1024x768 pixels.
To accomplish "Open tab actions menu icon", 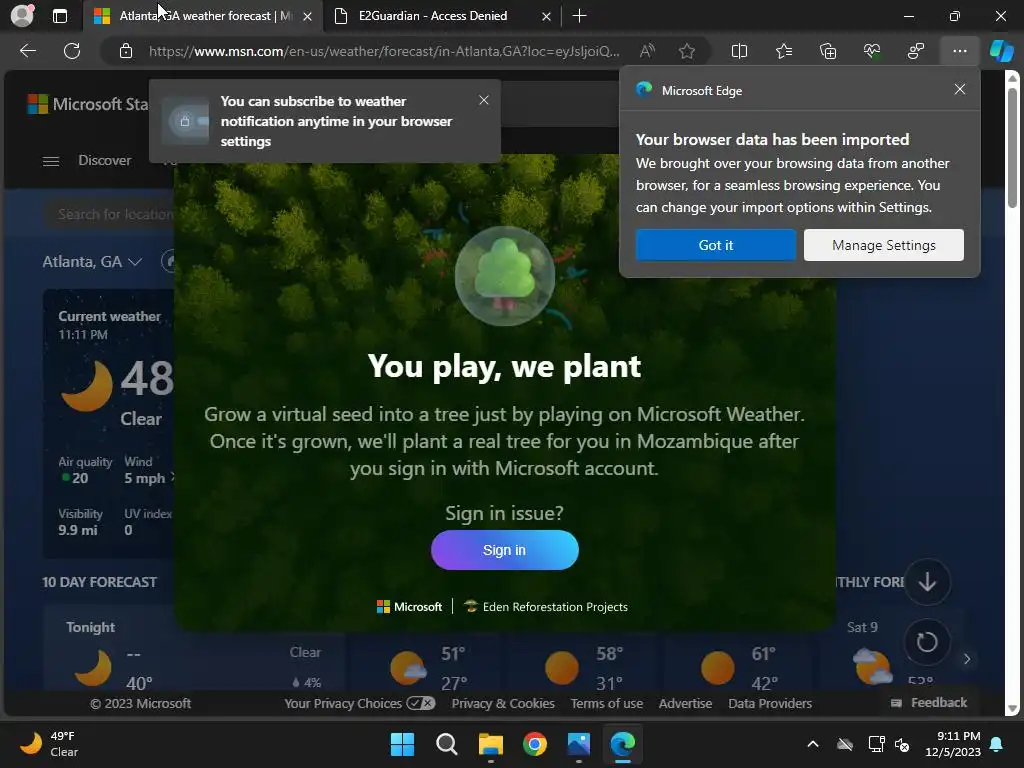I will (x=59, y=16).
